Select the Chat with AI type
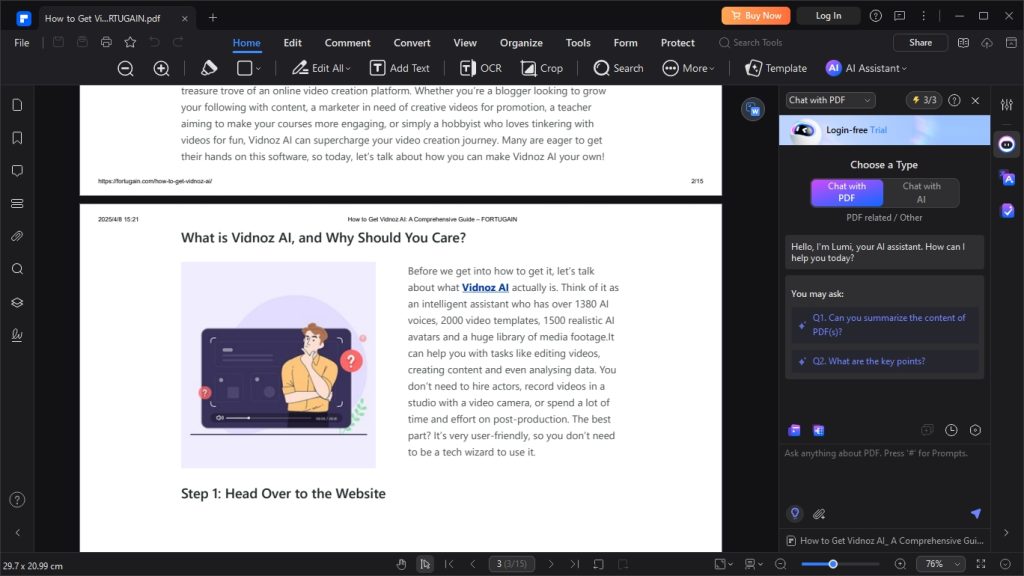Image resolution: width=1024 pixels, height=576 pixels. (921, 193)
